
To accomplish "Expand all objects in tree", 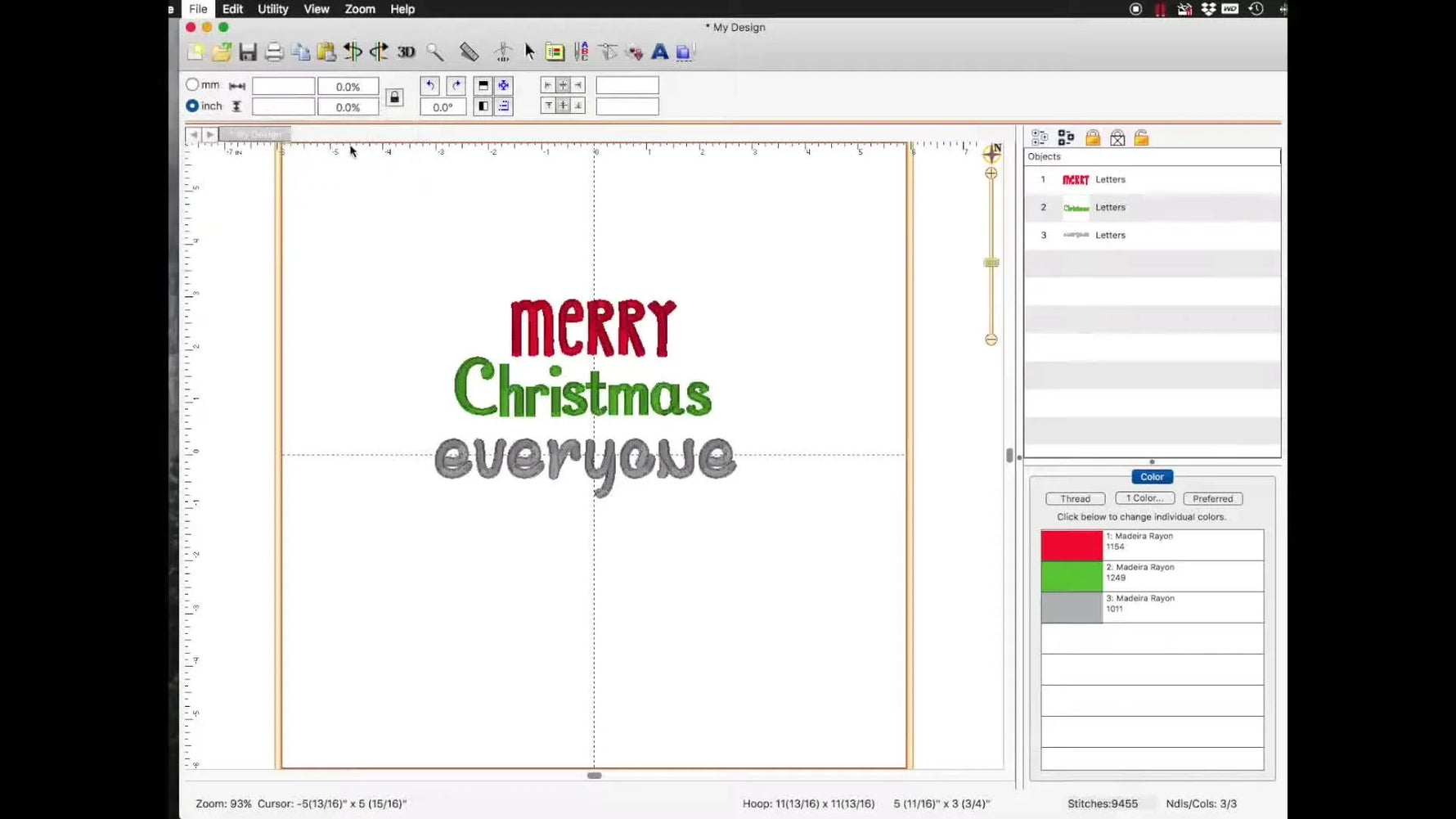I will (x=1040, y=137).
